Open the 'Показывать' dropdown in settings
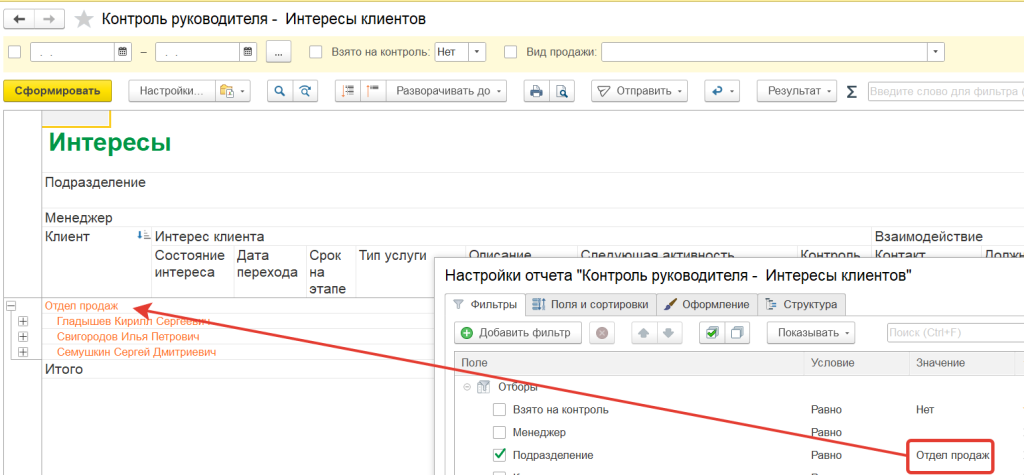The height and width of the screenshot is (475, 1024). coord(817,332)
